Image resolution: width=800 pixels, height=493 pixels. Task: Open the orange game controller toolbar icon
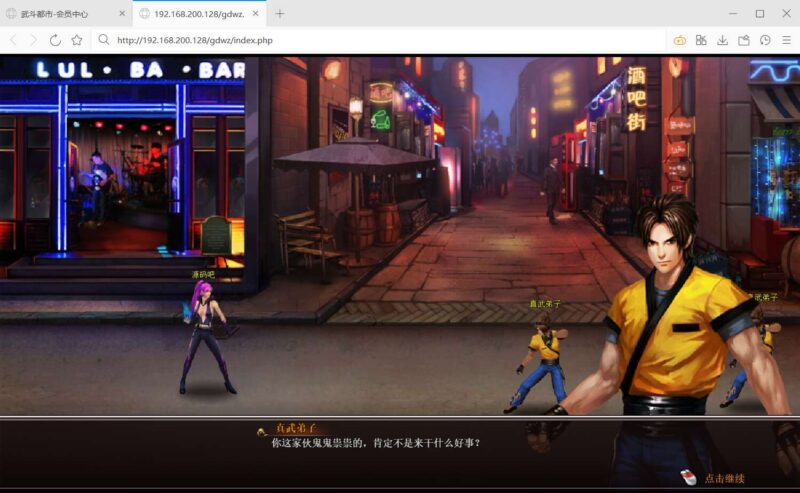pyautogui.click(x=680, y=40)
